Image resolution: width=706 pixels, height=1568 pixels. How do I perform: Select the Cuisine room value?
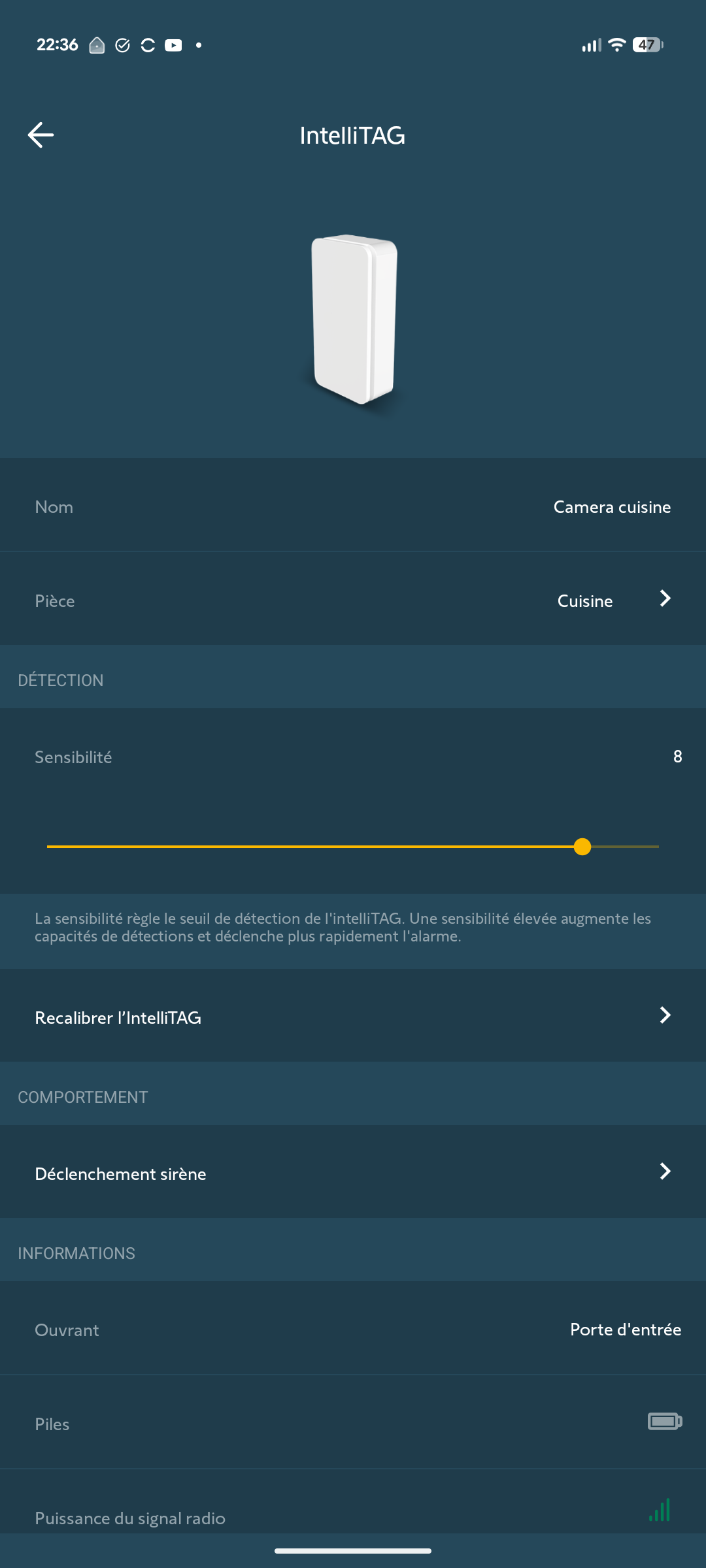tap(585, 601)
